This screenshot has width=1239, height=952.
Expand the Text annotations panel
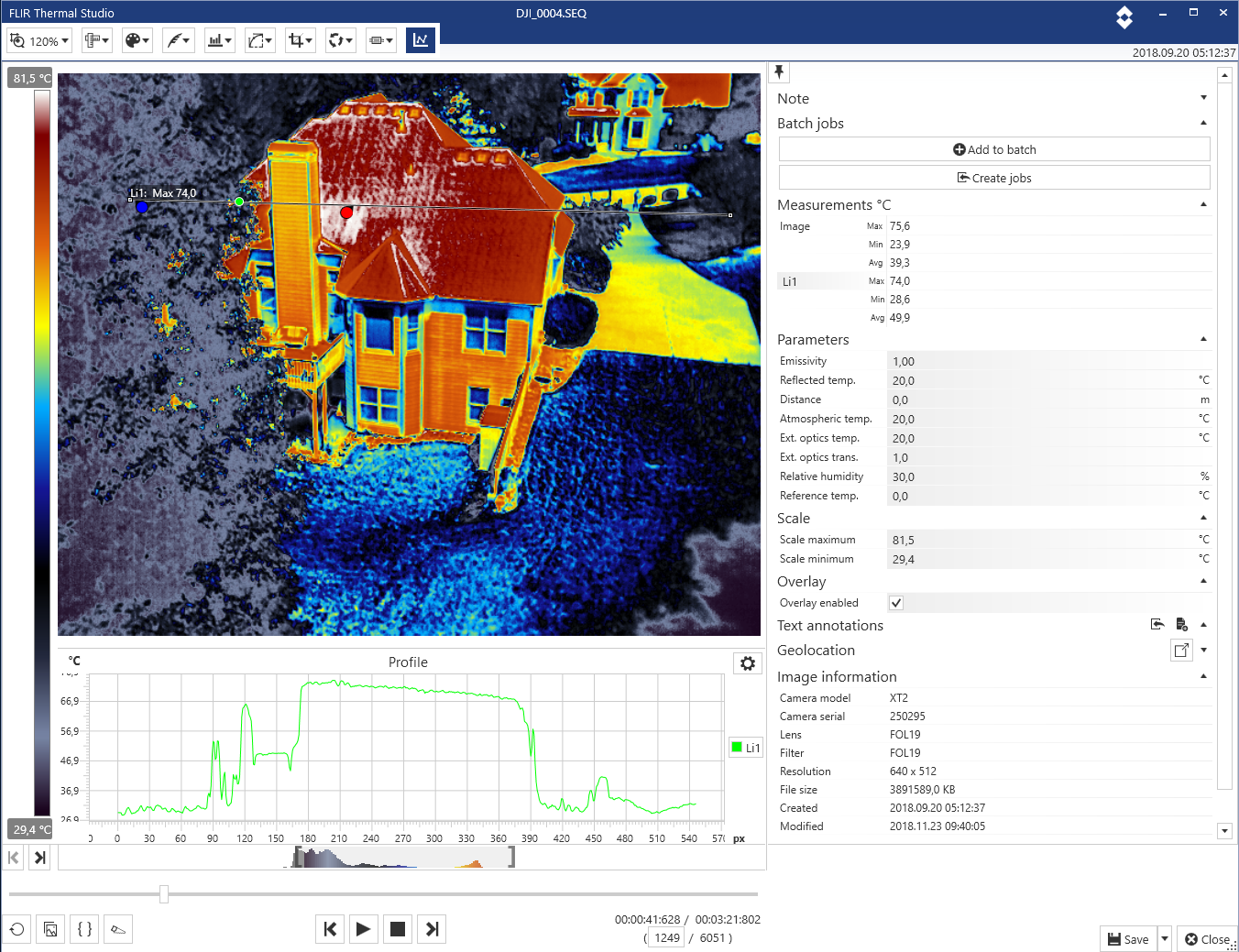click(x=1203, y=624)
